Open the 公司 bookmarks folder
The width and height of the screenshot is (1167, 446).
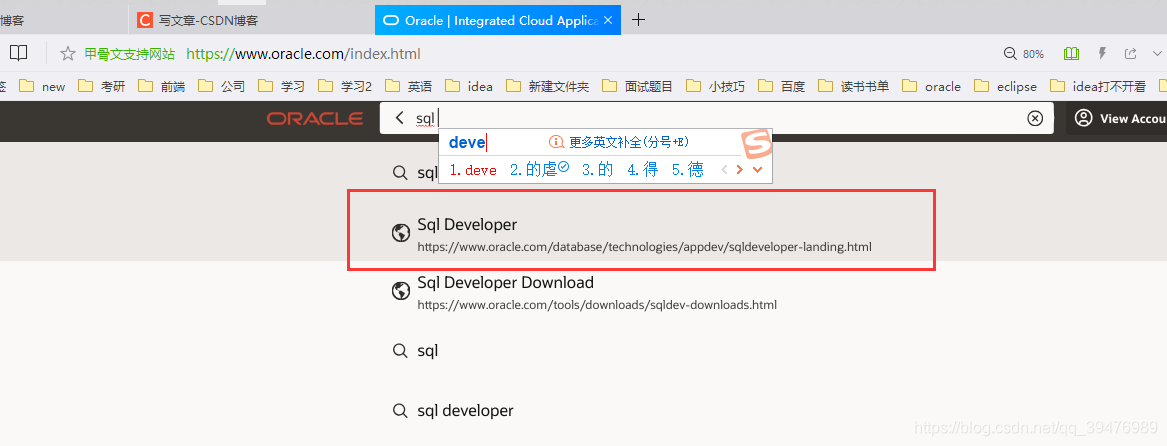pyautogui.click(x=222, y=86)
